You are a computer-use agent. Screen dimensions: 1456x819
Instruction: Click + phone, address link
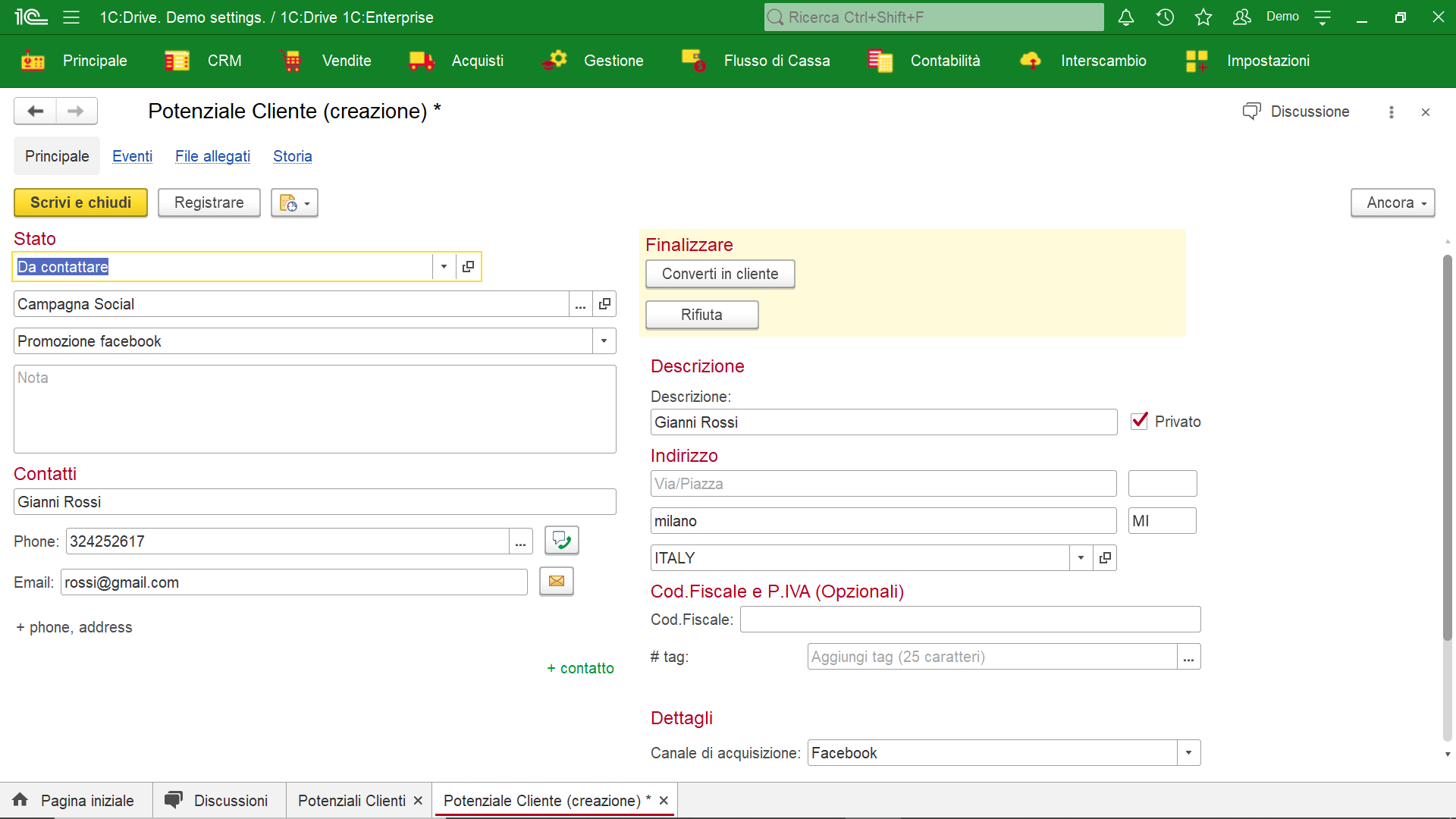point(74,627)
